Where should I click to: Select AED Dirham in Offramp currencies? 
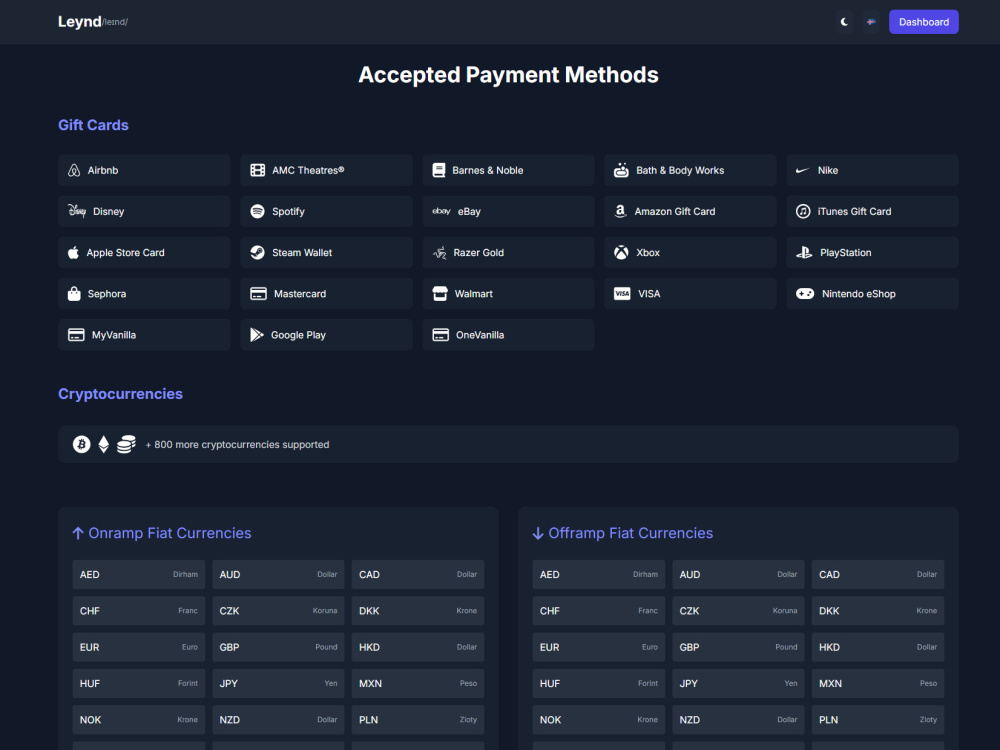point(599,575)
